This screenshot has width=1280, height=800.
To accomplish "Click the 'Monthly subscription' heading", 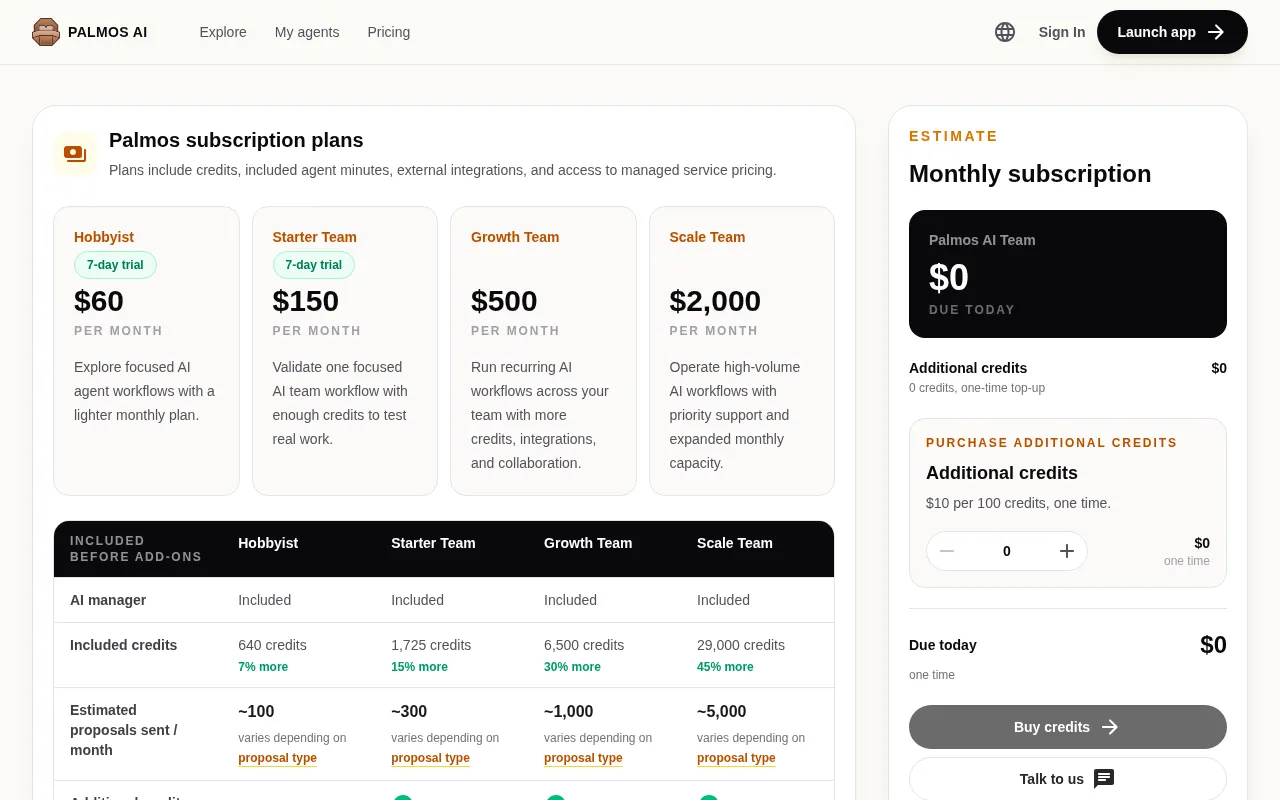I will click(1030, 174).
